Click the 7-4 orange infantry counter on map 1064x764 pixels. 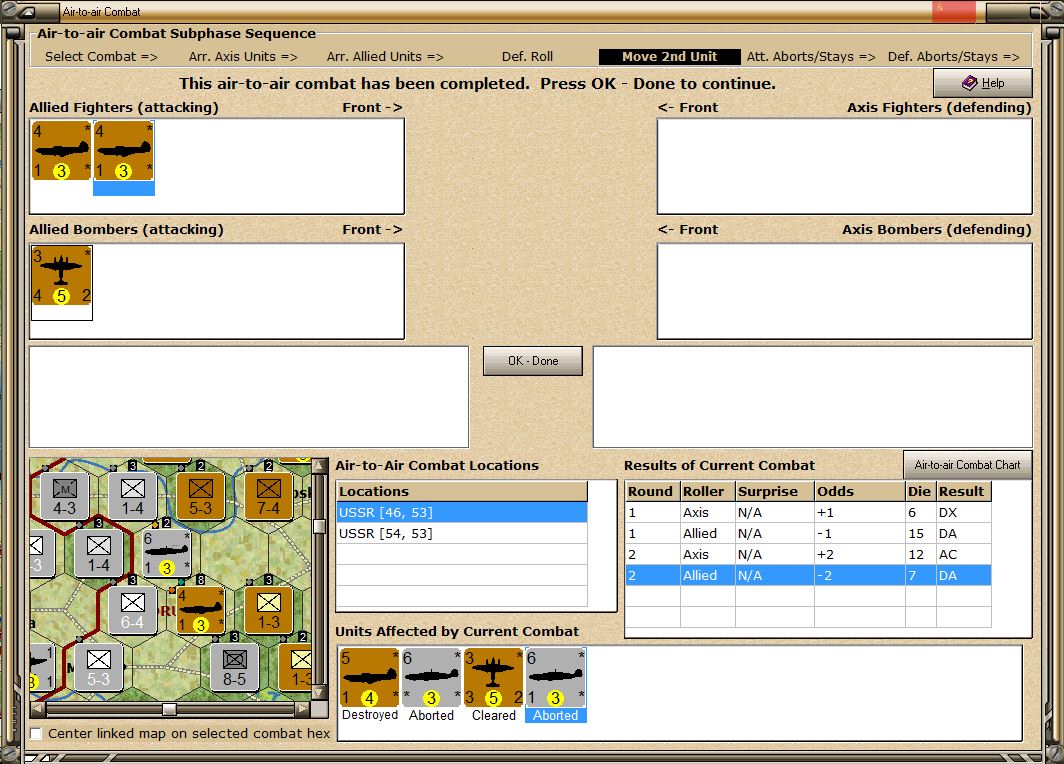coord(269,496)
